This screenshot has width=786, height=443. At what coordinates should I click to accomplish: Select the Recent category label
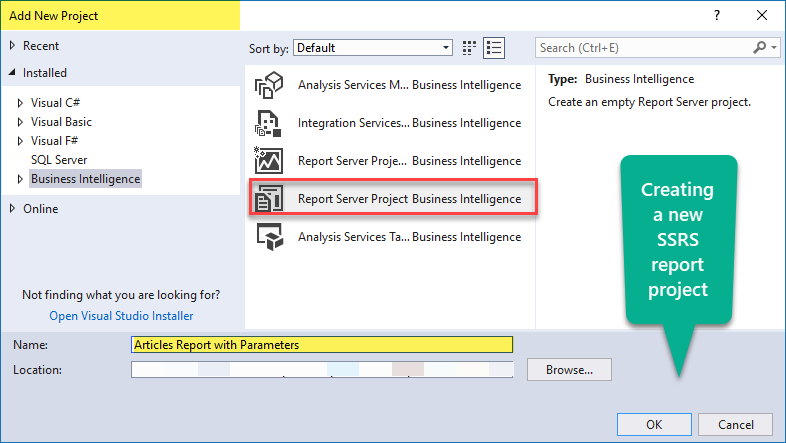(x=41, y=46)
